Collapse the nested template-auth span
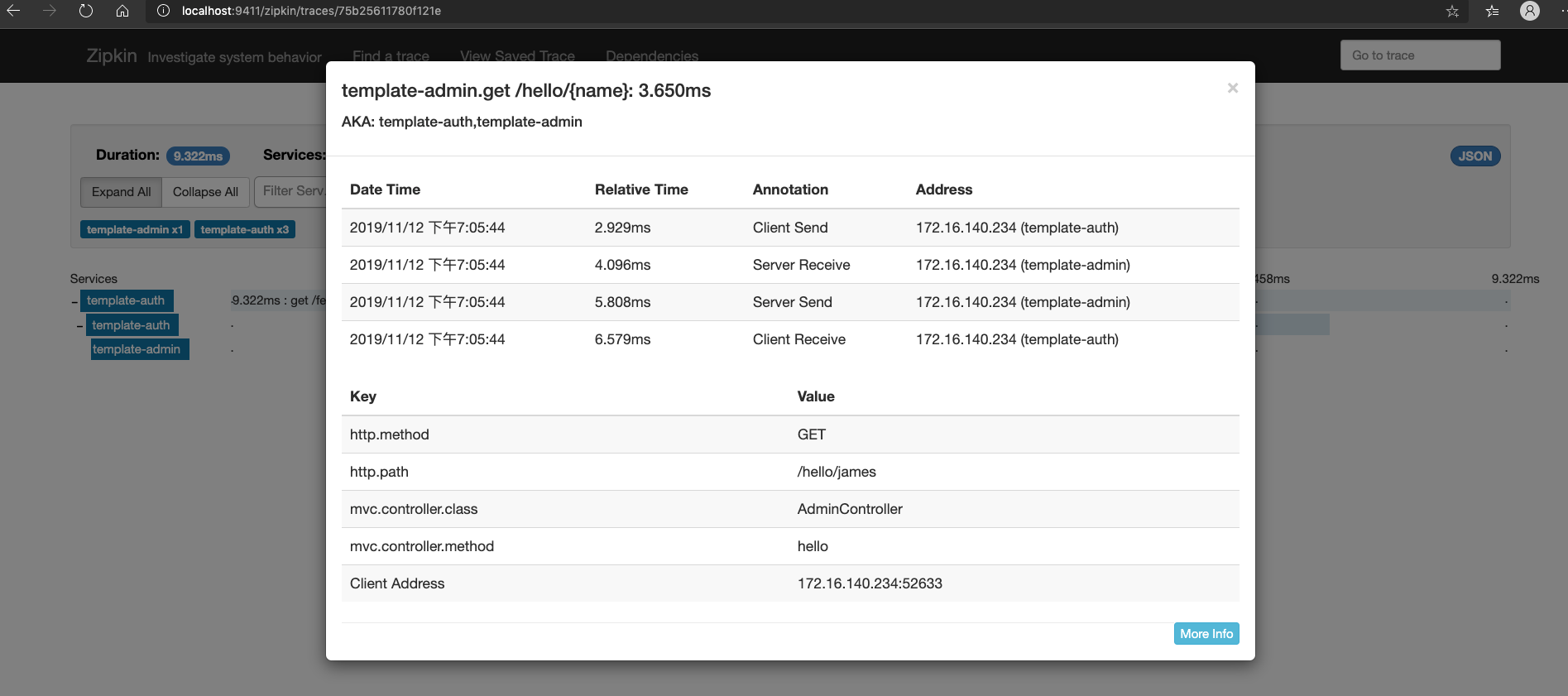 point(79,326)
